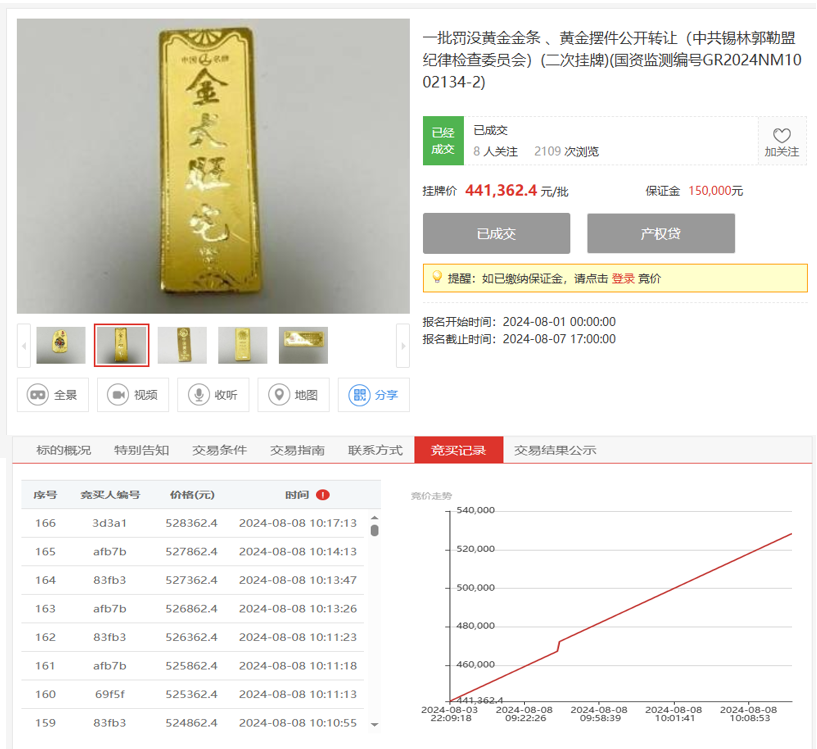The height and width of the screenshot is (749, 817).
Task: Switch to the 标的概况 tab
Action: pyautogui.click(x=64, y=450)
